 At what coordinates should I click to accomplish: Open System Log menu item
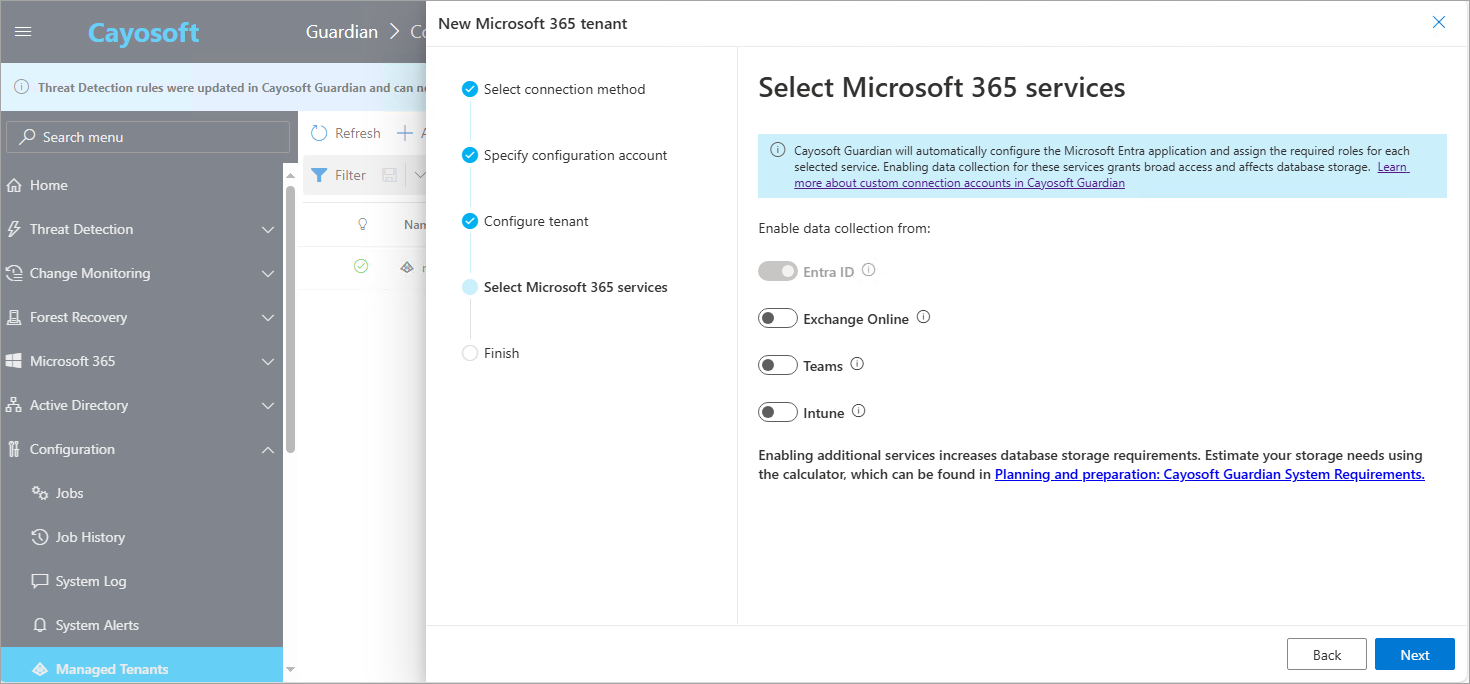coord(142,581)
